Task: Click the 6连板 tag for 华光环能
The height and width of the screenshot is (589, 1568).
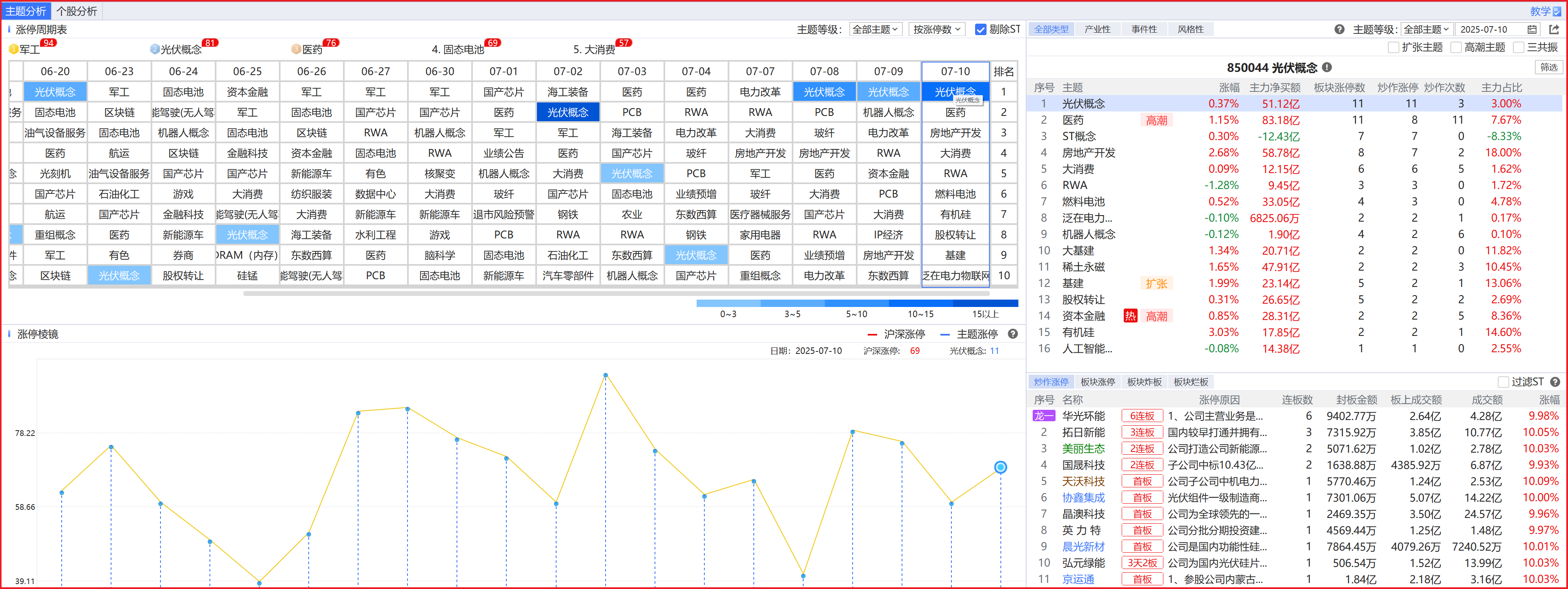Action: coord(1142,416)
